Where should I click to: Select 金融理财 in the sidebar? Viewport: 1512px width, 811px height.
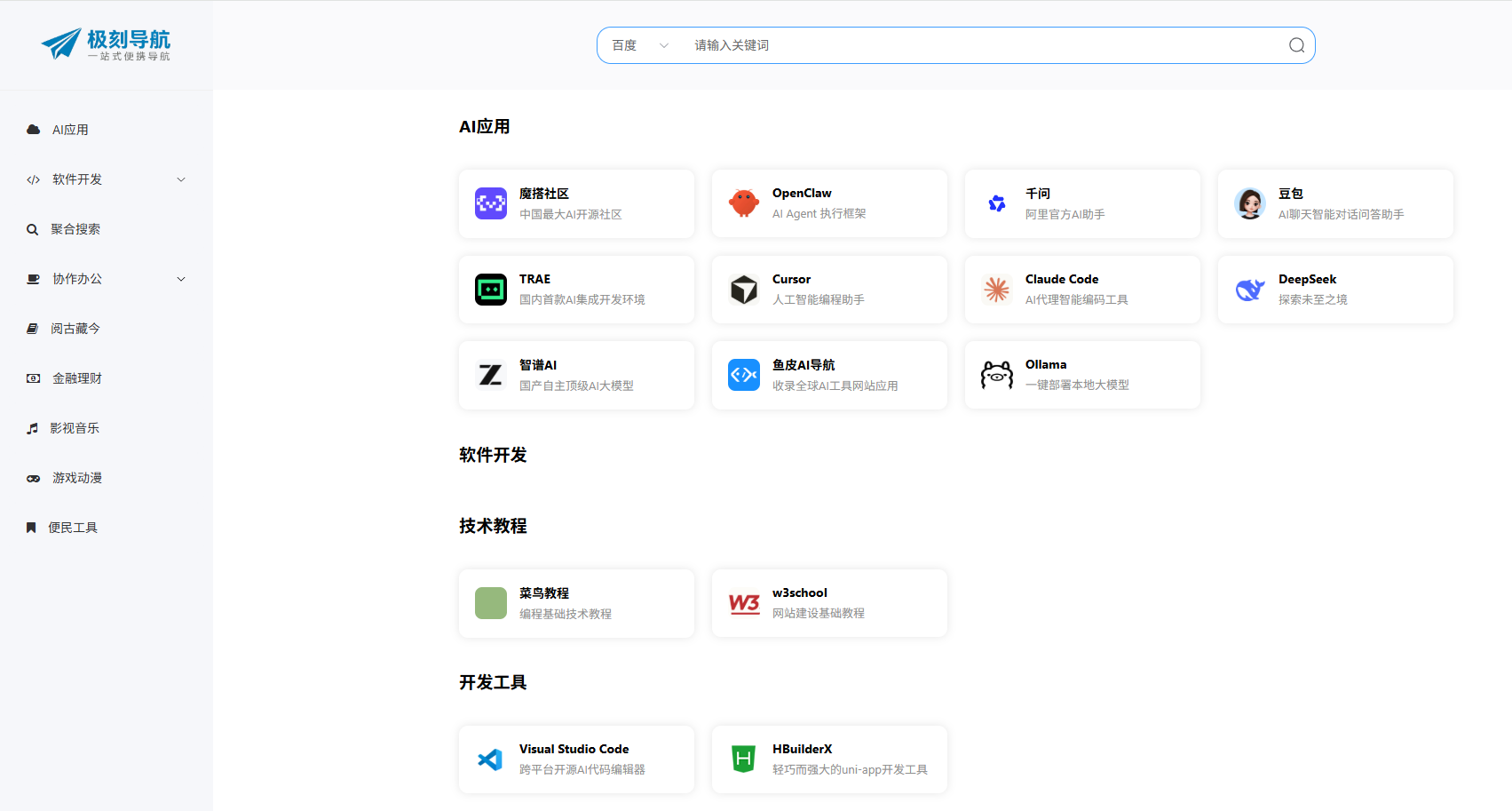coord(77,378)
